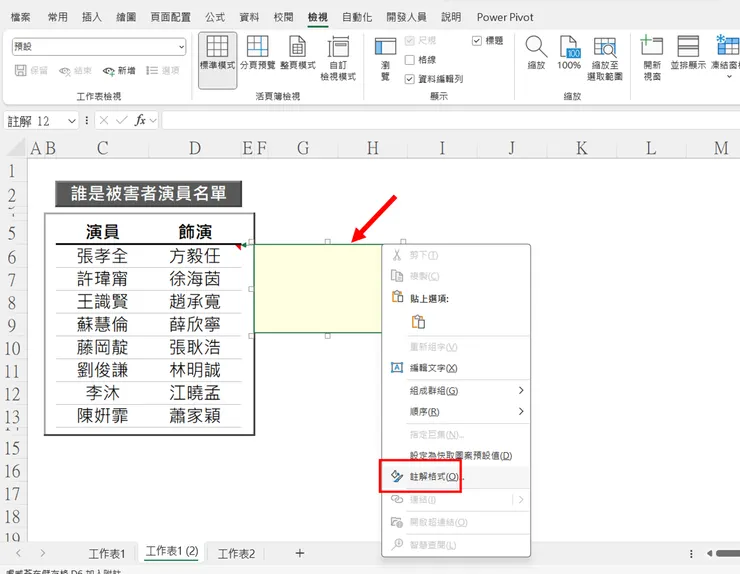The width and height of the screenshot is (740, 574).
Task: Open the 公式 formulas tab
Action: pos(215,17)
